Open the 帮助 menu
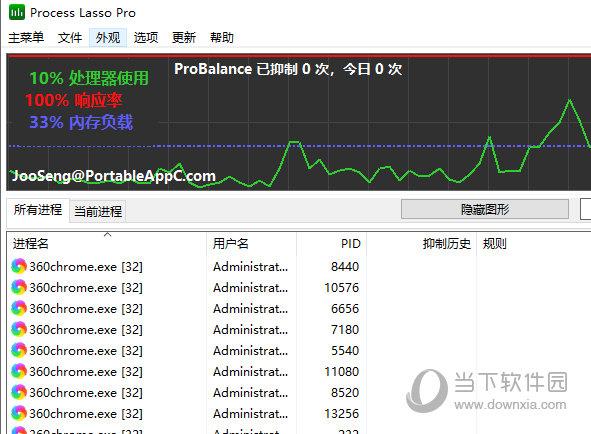 pyautogui.click(x=222, y=37)
